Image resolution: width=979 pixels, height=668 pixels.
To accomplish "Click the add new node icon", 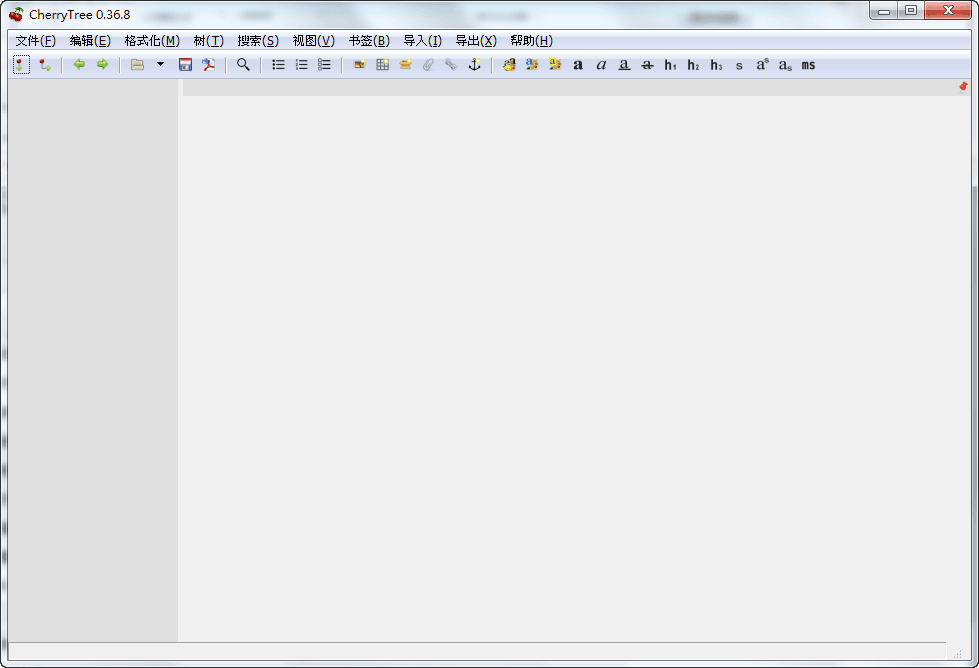I will (21, 65).
